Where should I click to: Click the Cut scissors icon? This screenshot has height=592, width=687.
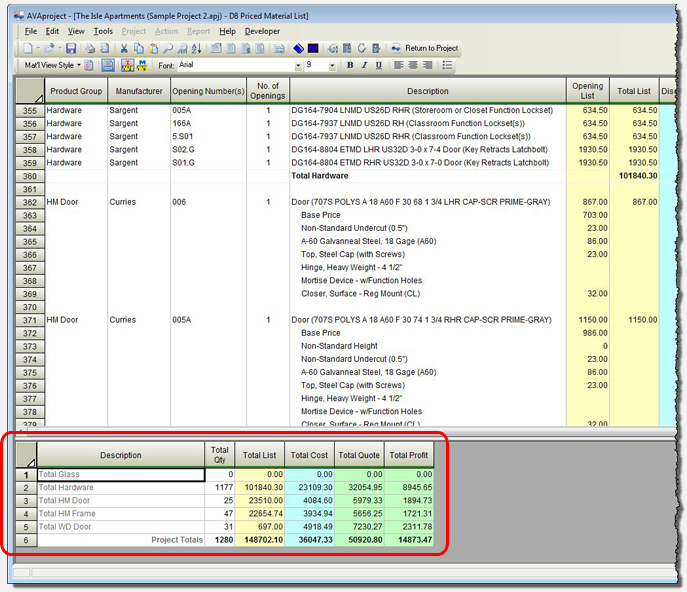click(123, 48)
